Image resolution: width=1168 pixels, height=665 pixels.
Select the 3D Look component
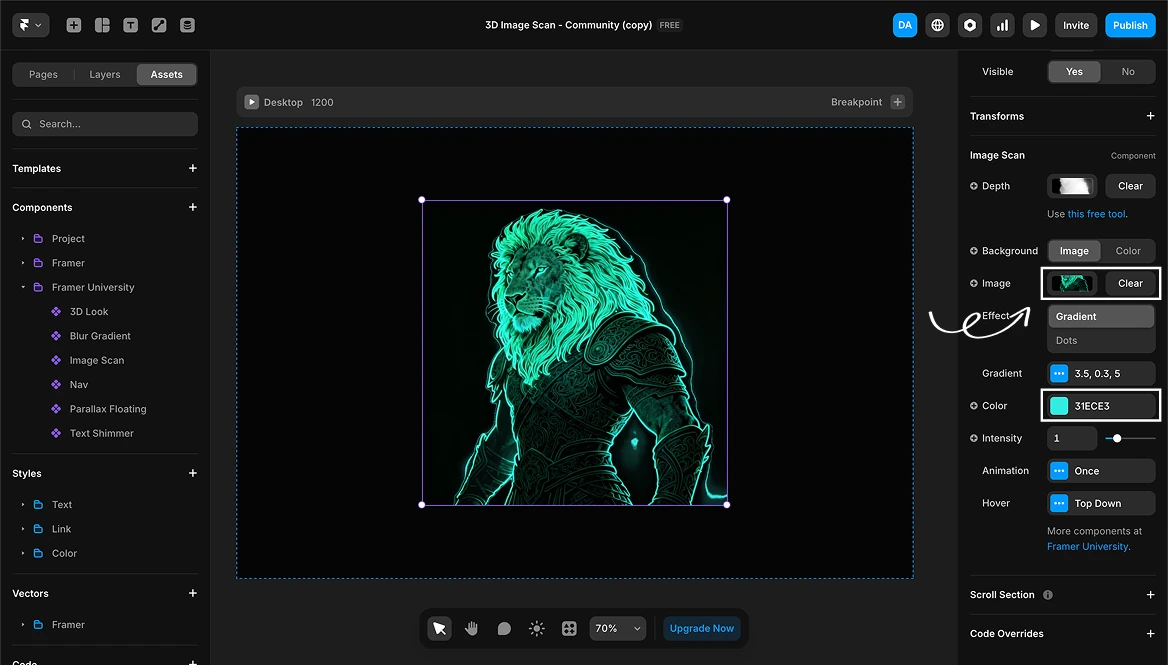tap(89, 312)
